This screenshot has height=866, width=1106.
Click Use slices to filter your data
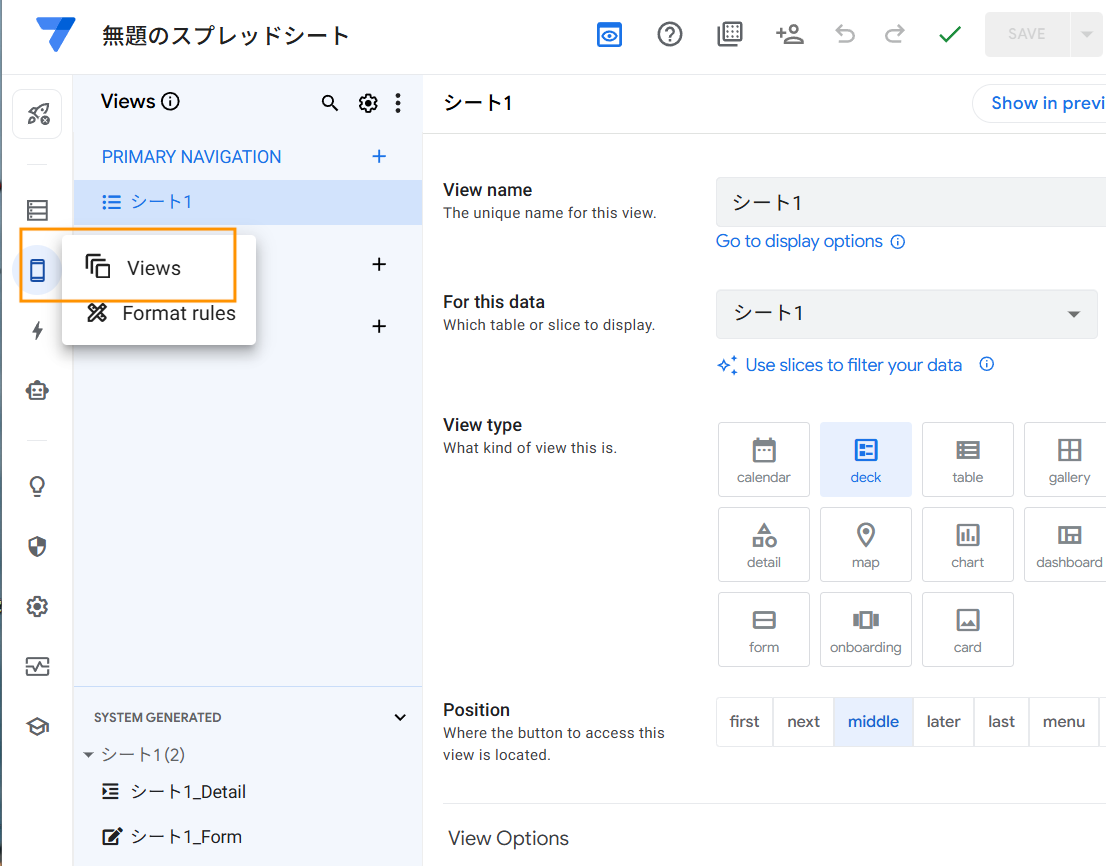pyautogui.click(x=853, y=365)
